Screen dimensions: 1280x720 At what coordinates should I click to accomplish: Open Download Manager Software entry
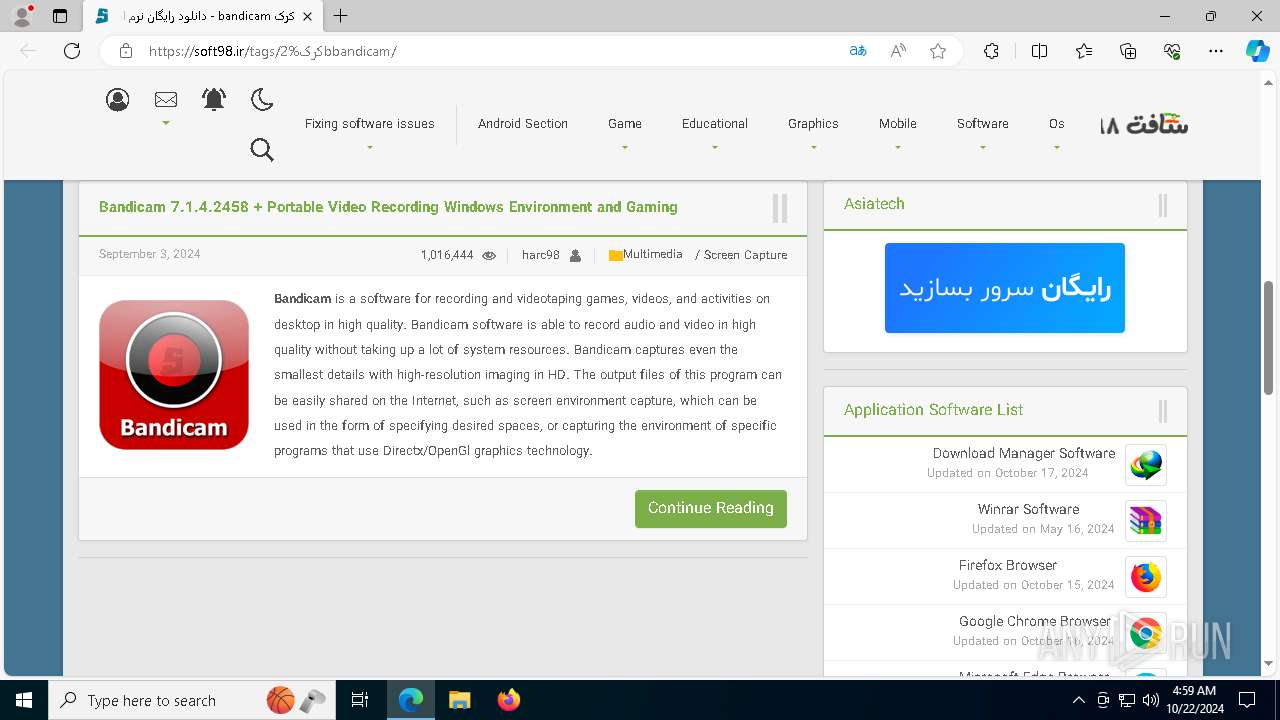tap(1024, 453)
